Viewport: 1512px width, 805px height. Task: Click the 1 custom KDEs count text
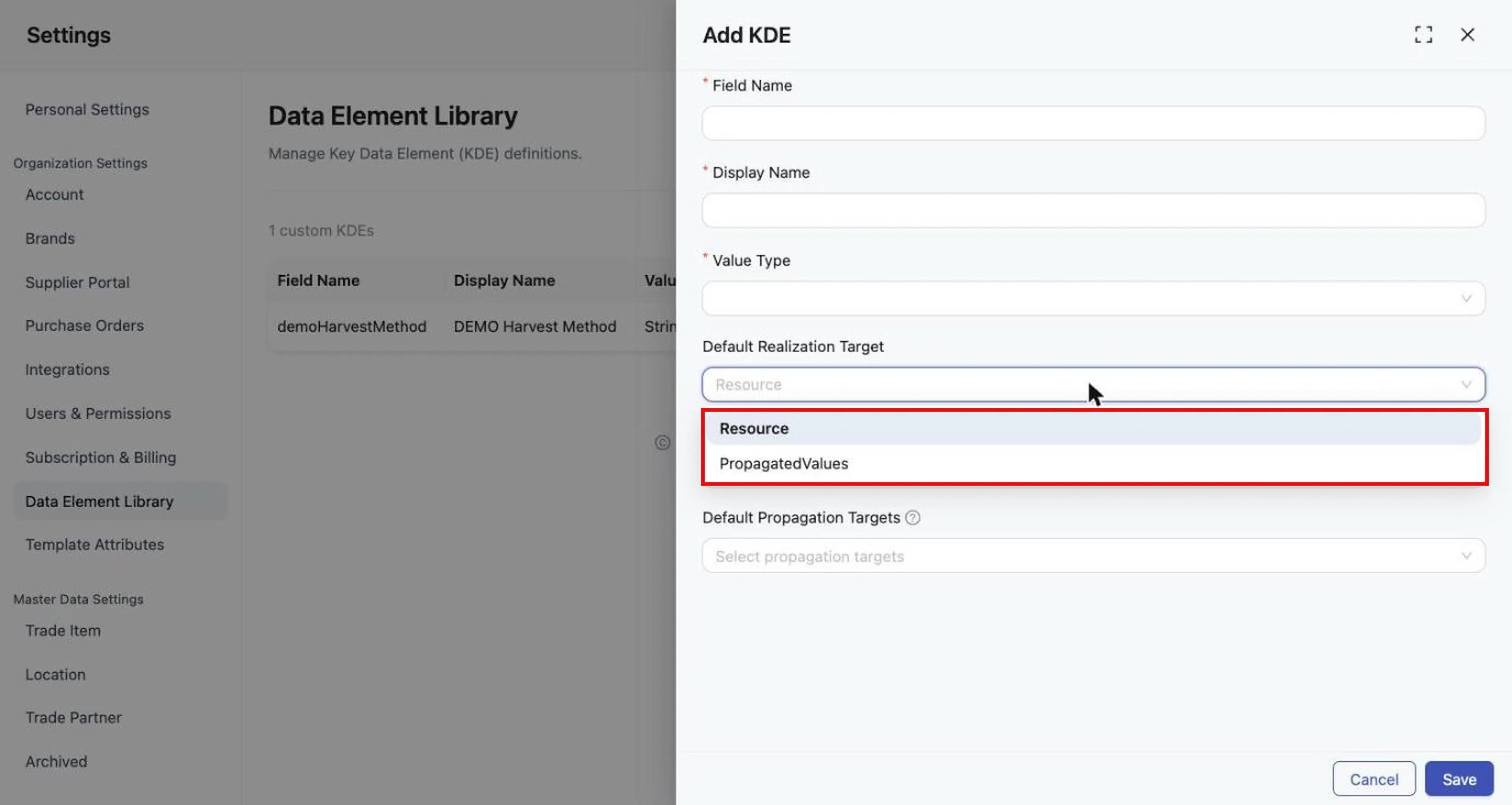coord(321,230)
